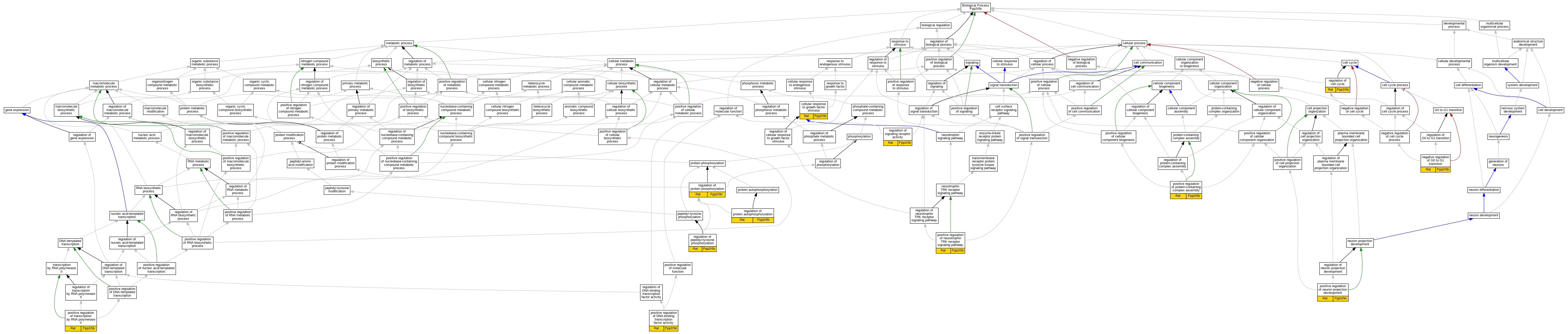Select the 'cell development' node

pyautogui.click(x=1550, y=110)
